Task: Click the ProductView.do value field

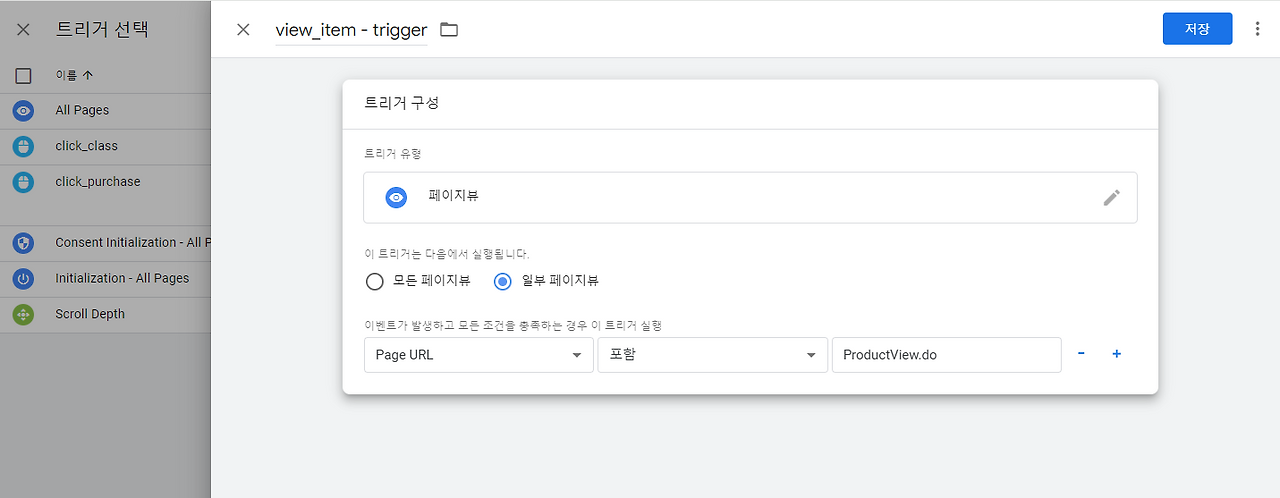Action: (946, 355)
